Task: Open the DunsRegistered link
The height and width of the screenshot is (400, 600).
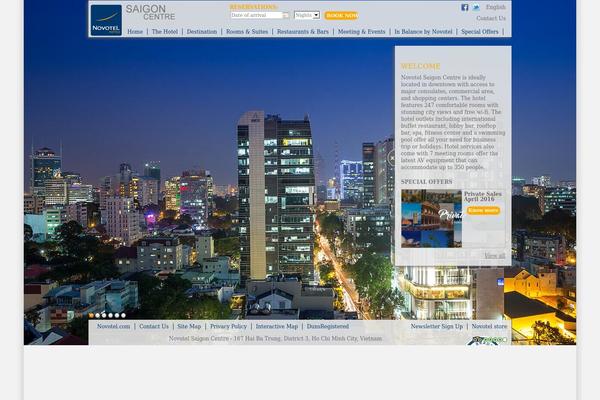Action: click(x=328, y=327)
